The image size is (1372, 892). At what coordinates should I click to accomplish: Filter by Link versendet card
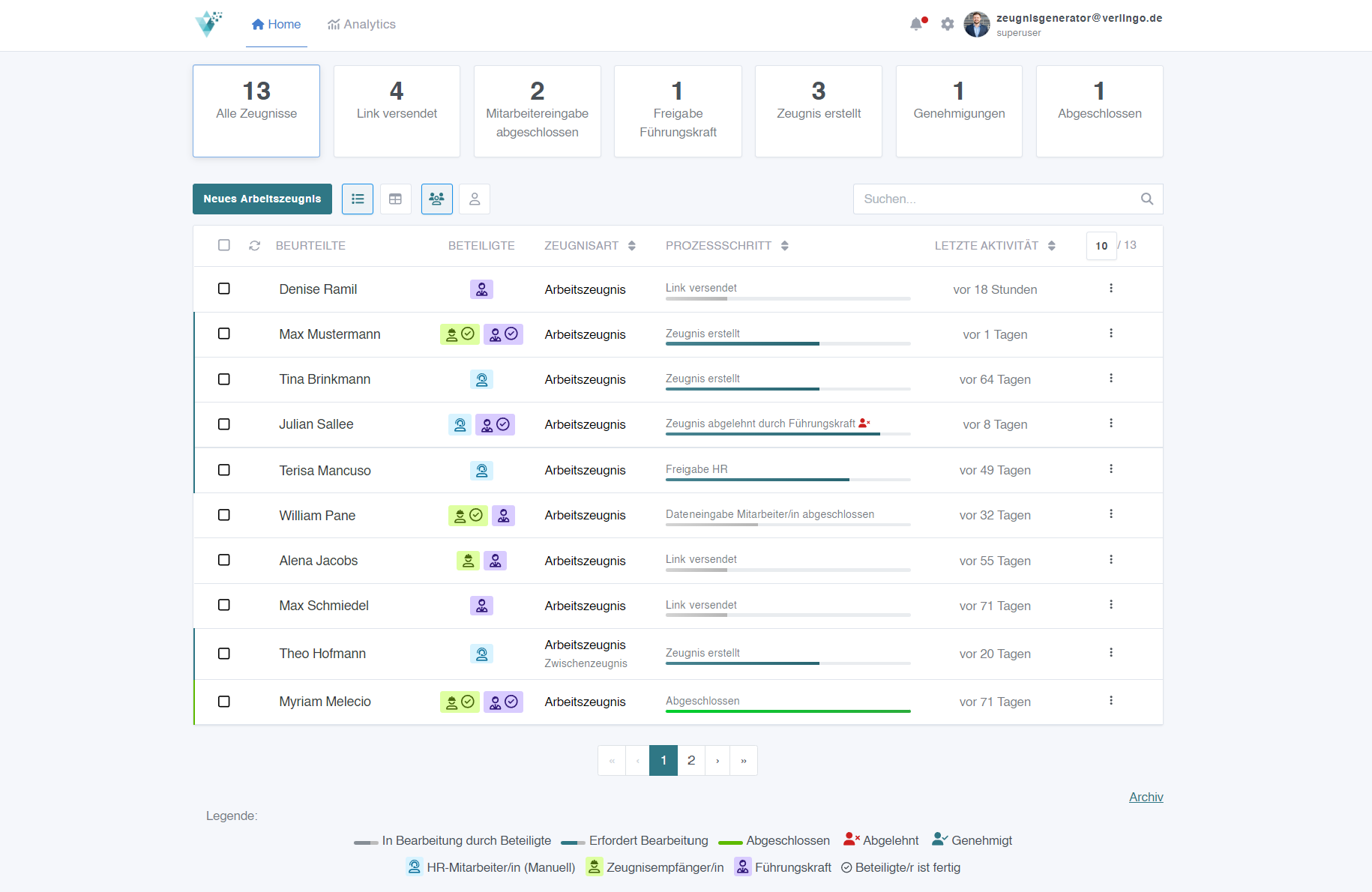(x=397, y=111)
